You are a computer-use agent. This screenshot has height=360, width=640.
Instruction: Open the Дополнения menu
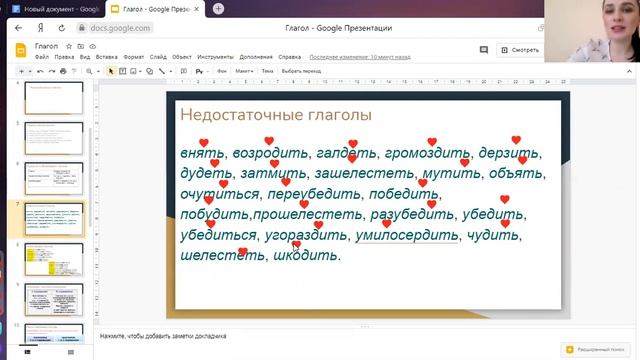coord(256,57)
